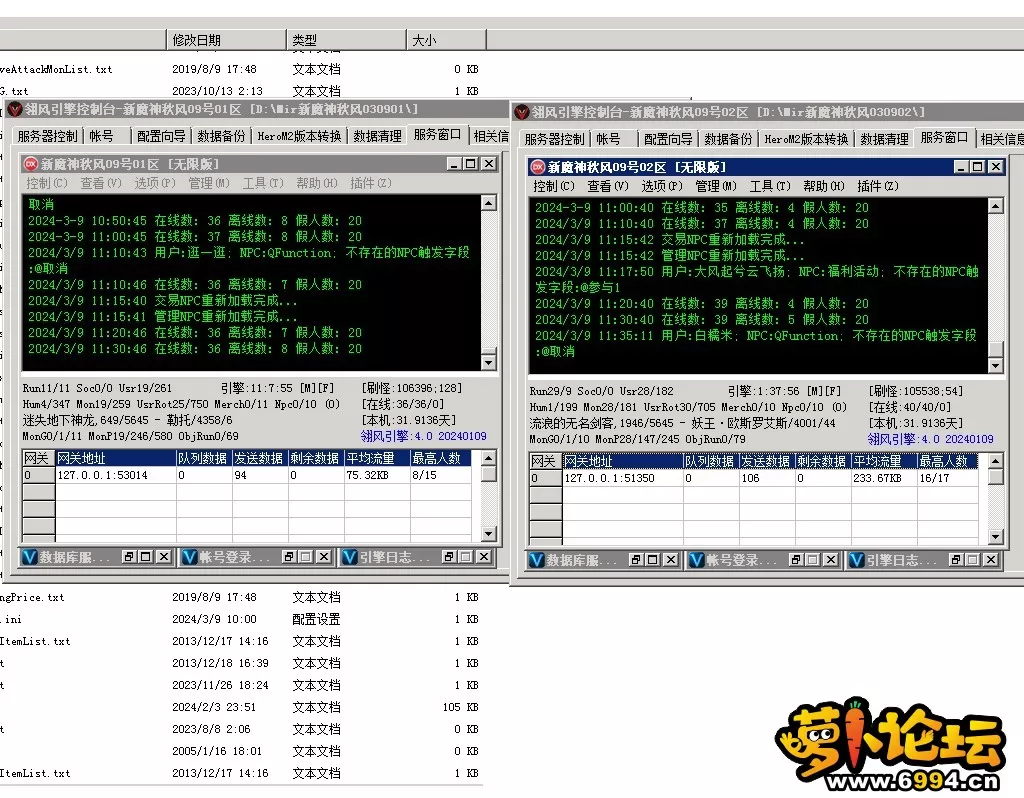This screenshot has width=1024, height=798.
Task: Open 帮助(H) menu in 01区 window
Action: (317, 184)
